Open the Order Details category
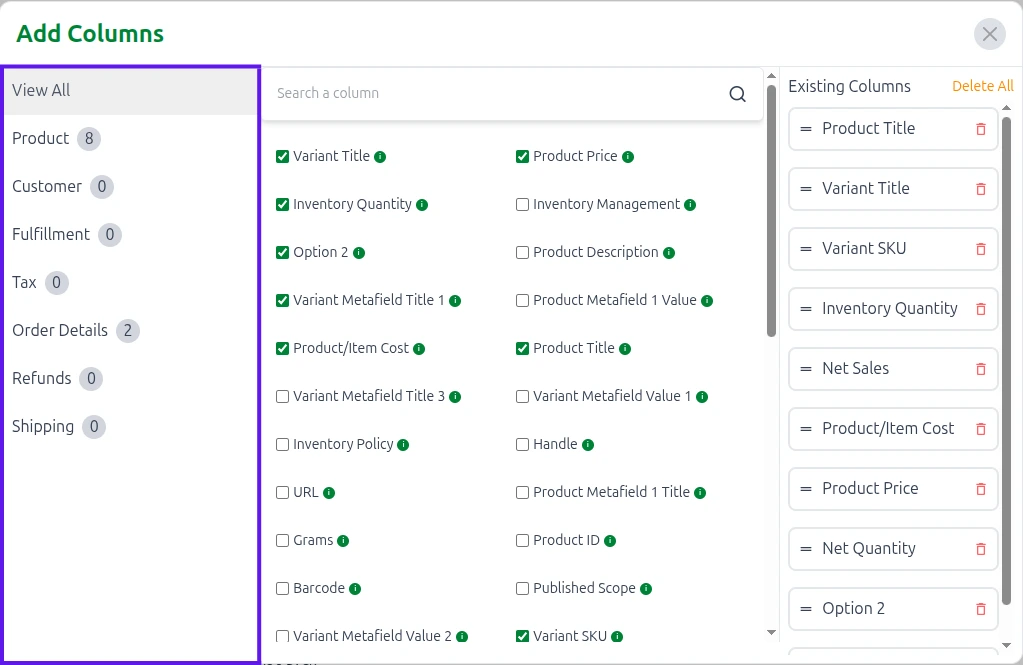Image resolution: width=1023 pixels, height=665 pixels. pos(60,331)
